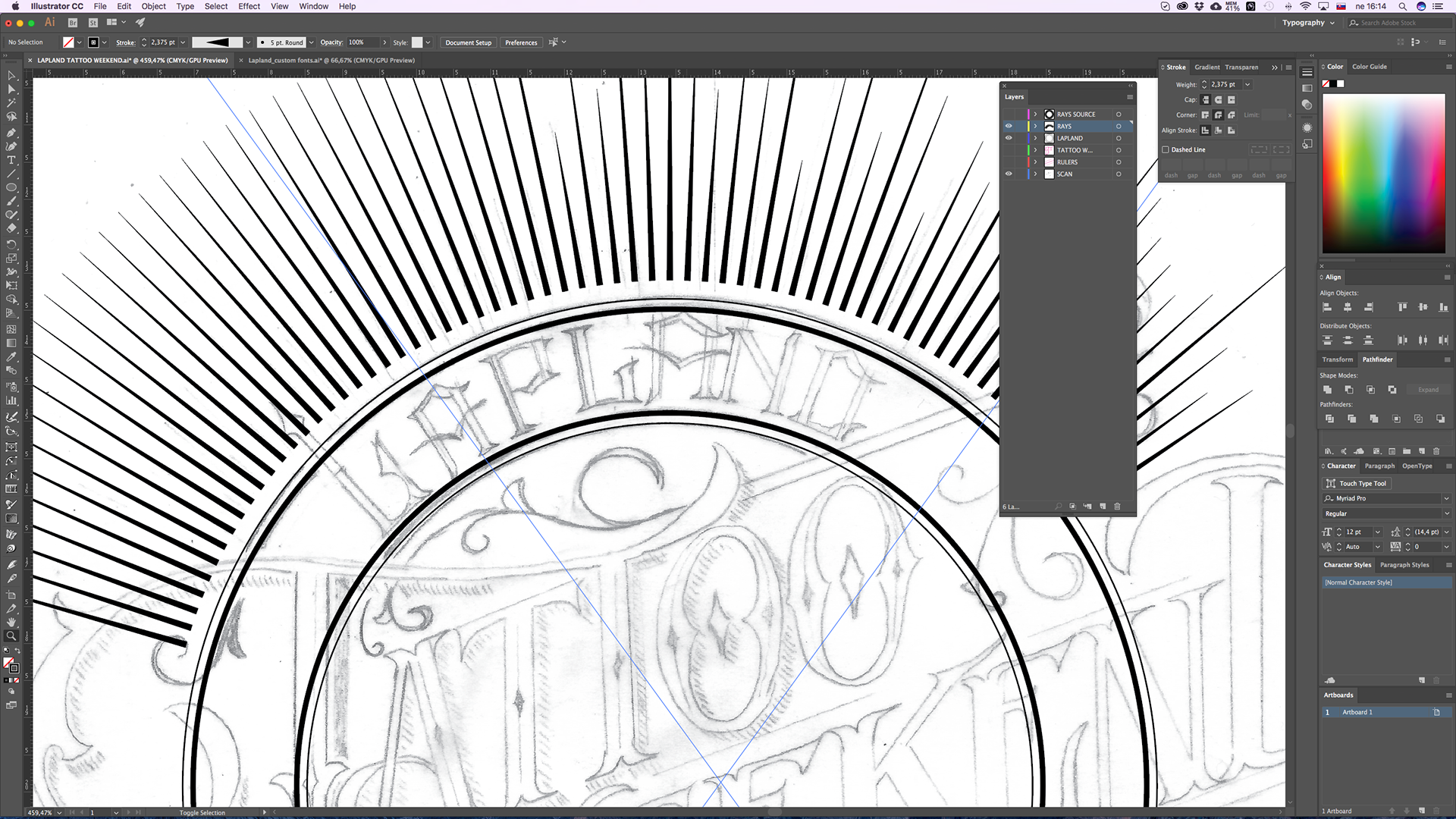Select the Type tool
Screen dimensions: 1456x819
point(11,160)
